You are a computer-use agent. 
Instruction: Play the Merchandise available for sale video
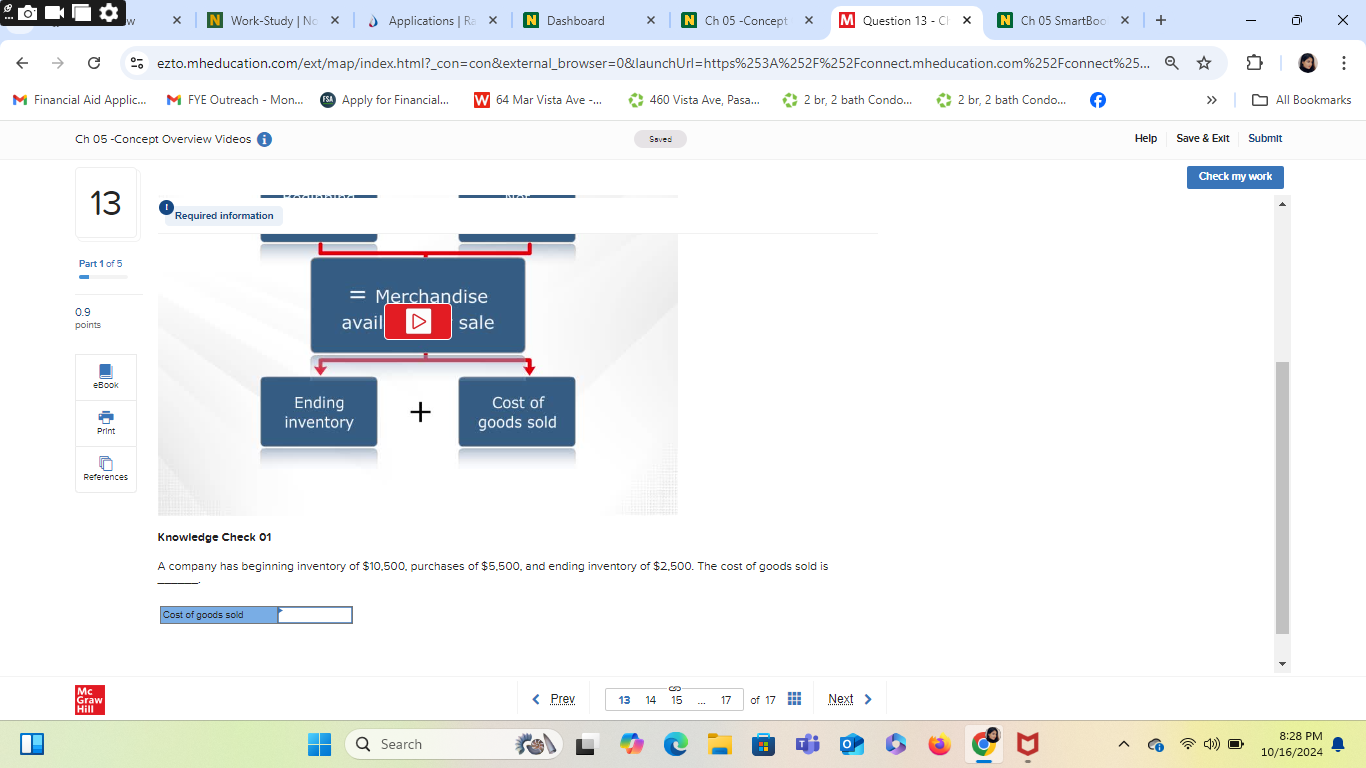pos(418,322)
